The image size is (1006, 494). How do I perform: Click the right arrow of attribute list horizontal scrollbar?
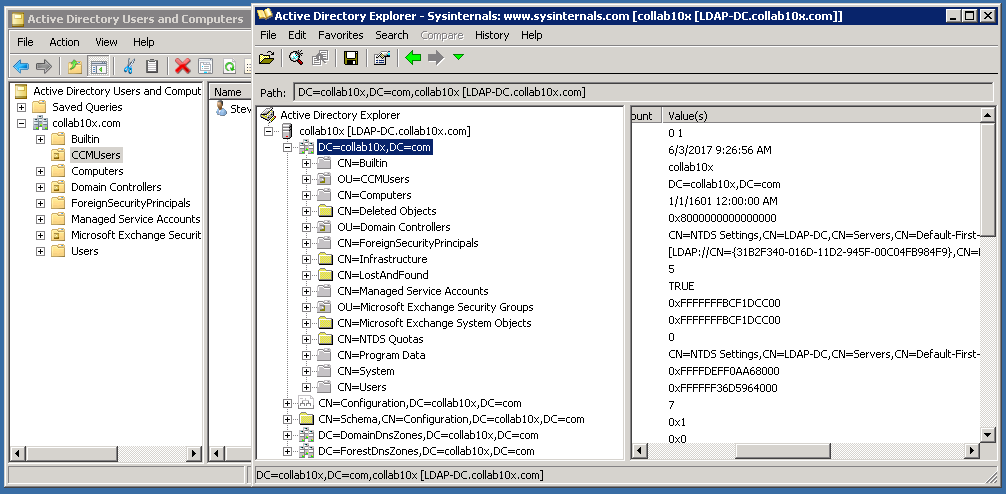[x=973, y=452]
